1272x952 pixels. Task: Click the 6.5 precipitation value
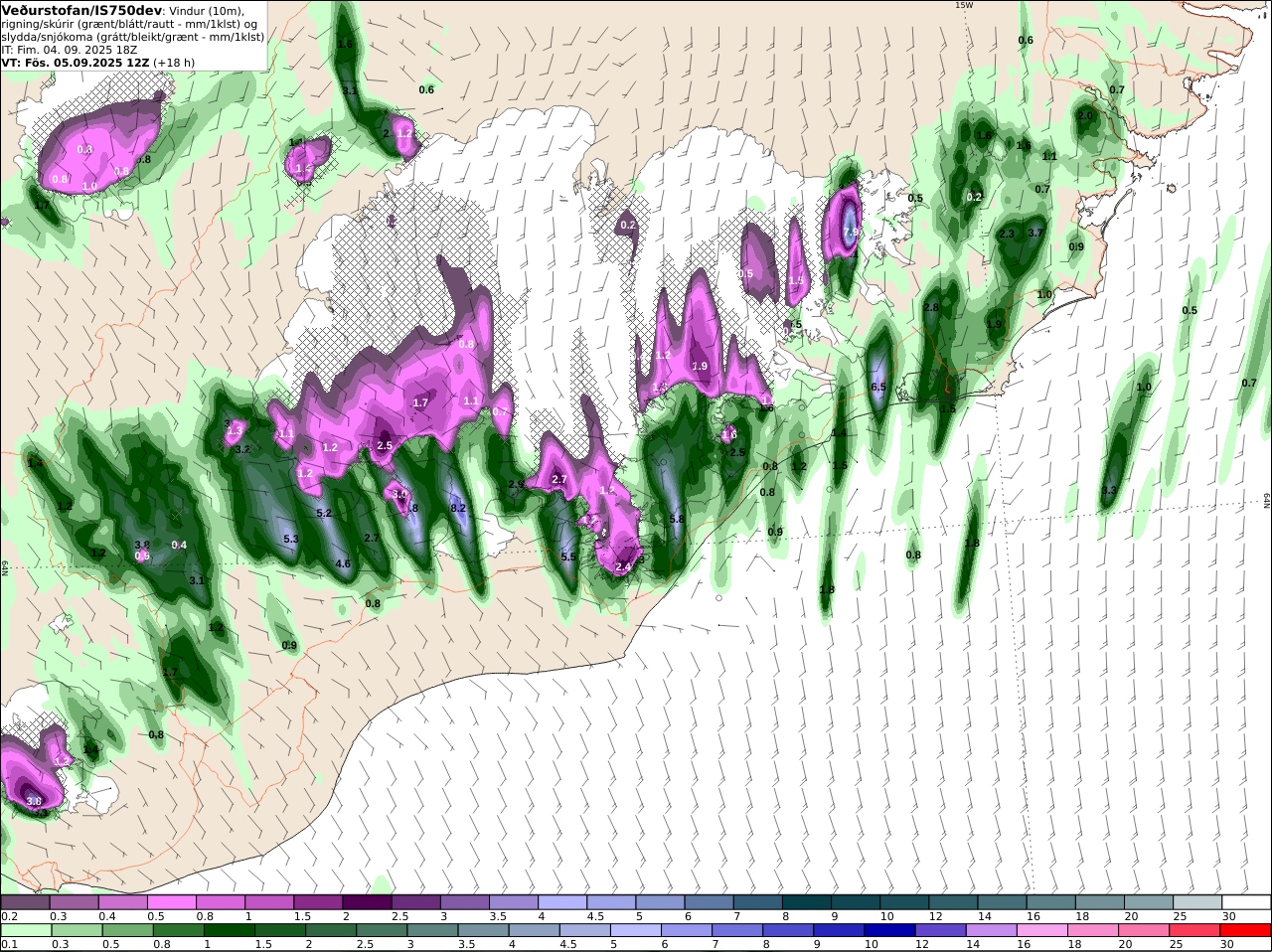click(x=877, y=387)
